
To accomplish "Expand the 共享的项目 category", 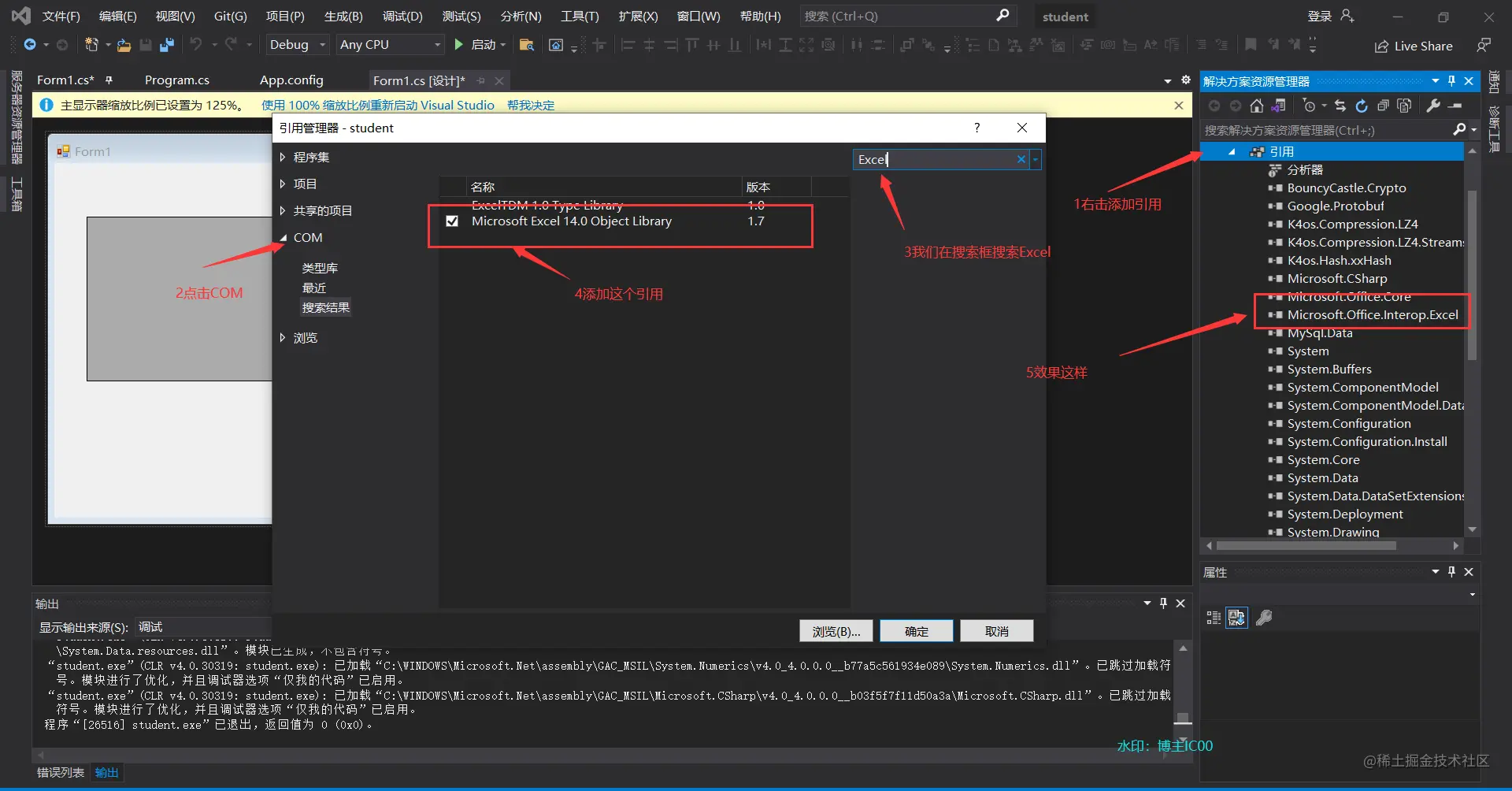I will (x=283, y=211).
